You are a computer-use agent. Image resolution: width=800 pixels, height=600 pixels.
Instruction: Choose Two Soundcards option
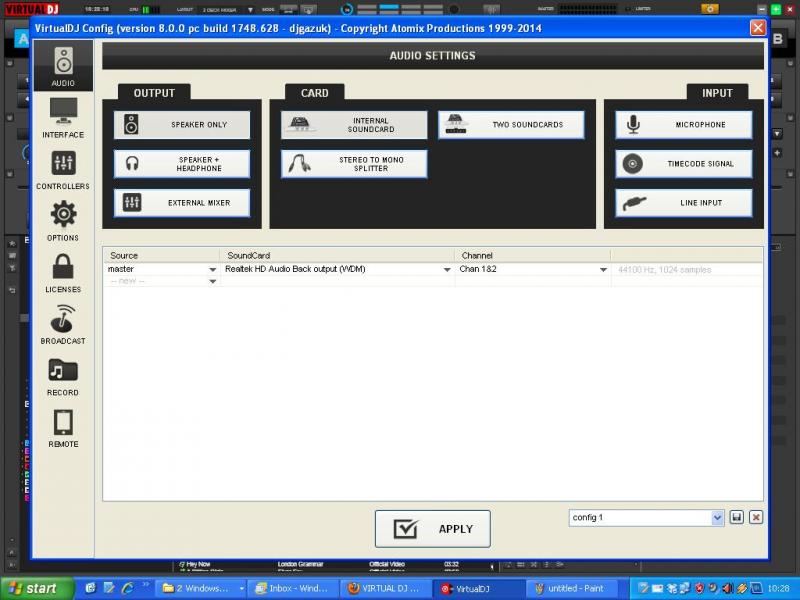pos(511,124)
